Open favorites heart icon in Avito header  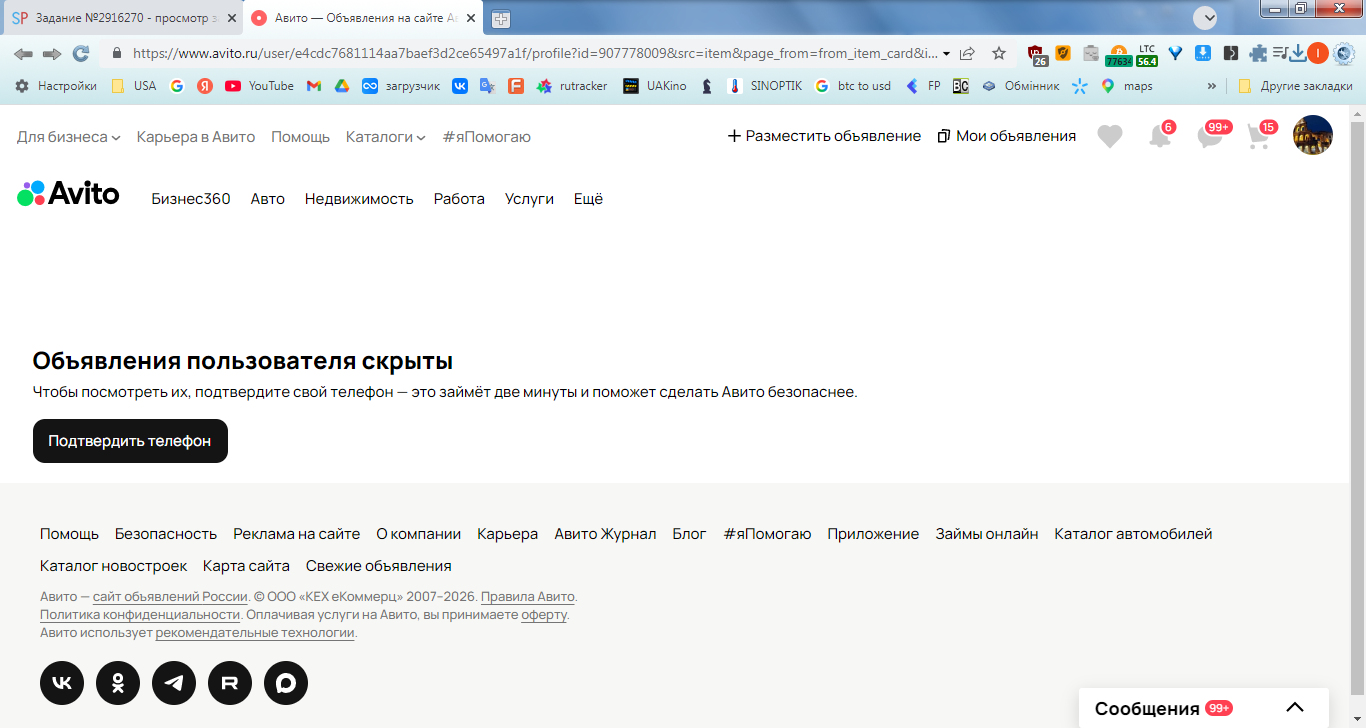tap(1110, 137)
